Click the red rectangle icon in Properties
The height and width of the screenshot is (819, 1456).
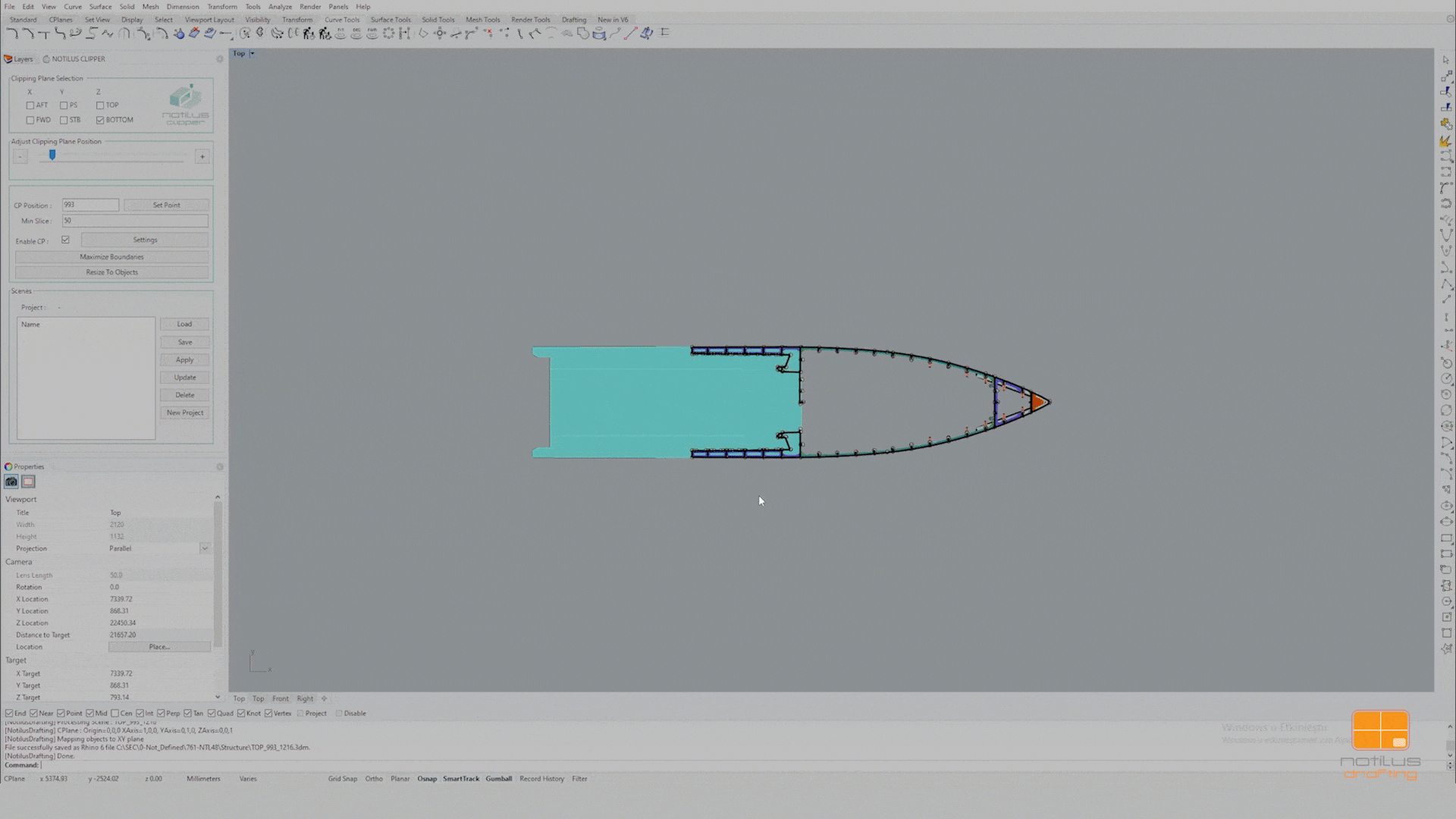tap(28, 482)
